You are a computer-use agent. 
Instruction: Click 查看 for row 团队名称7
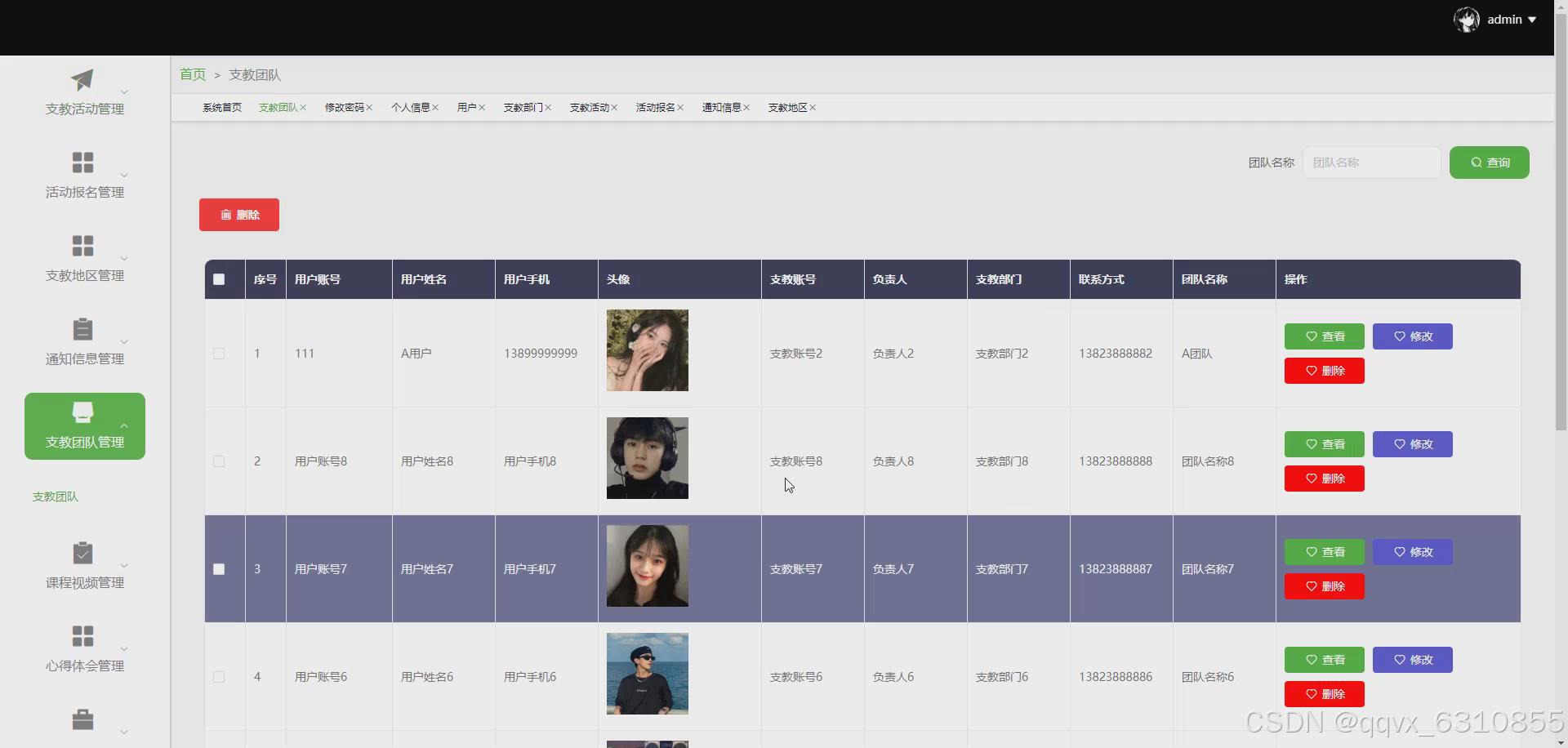[1324, 552]
